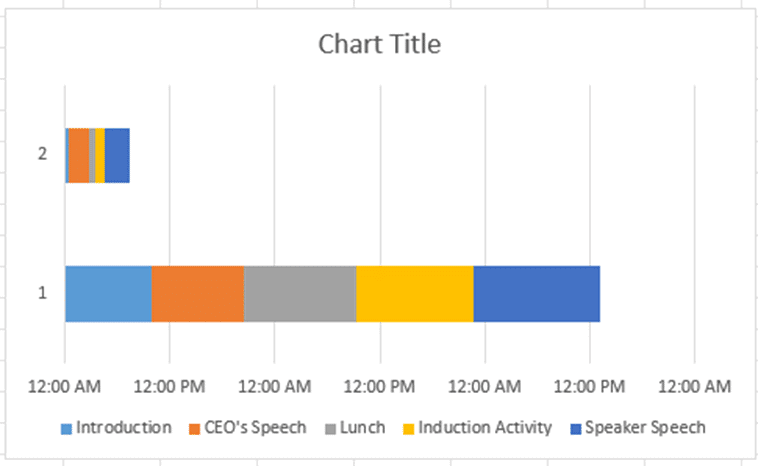Click blue Introduction legend color marker
The width and height of the screenshot is (758, 466).
point(65,429)
